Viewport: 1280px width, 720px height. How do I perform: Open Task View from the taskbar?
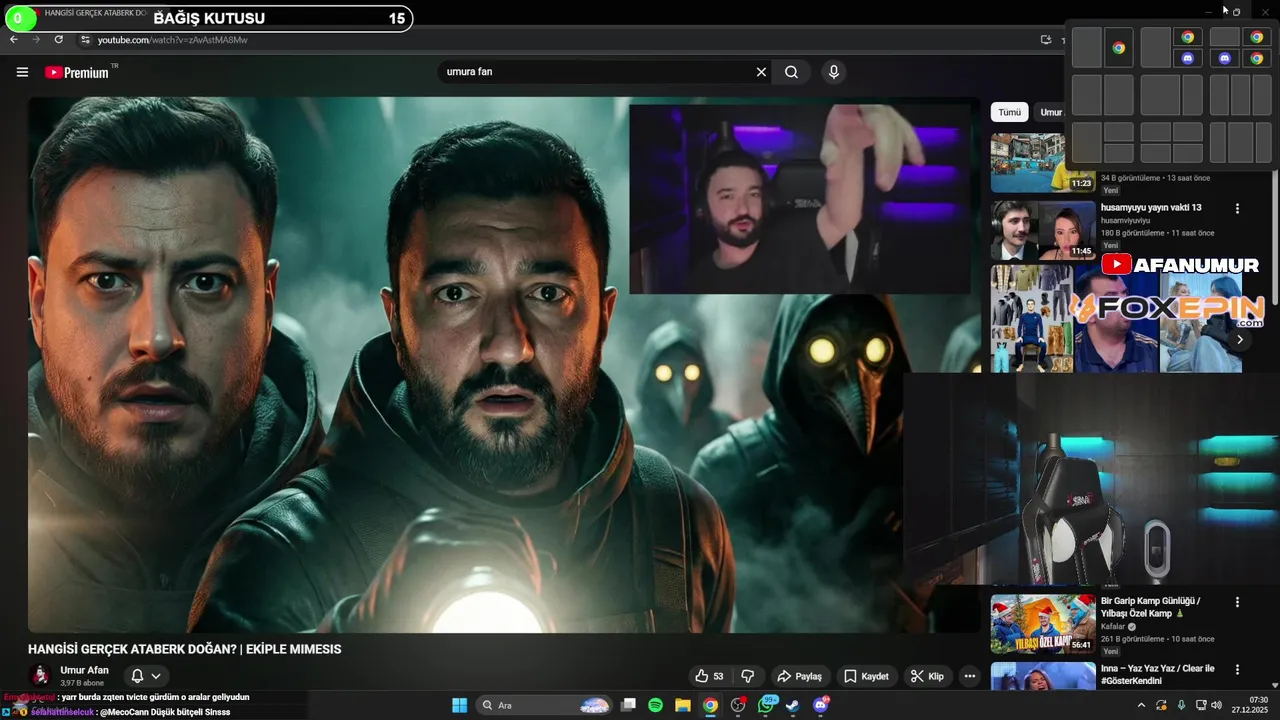[x=628, y=705]
